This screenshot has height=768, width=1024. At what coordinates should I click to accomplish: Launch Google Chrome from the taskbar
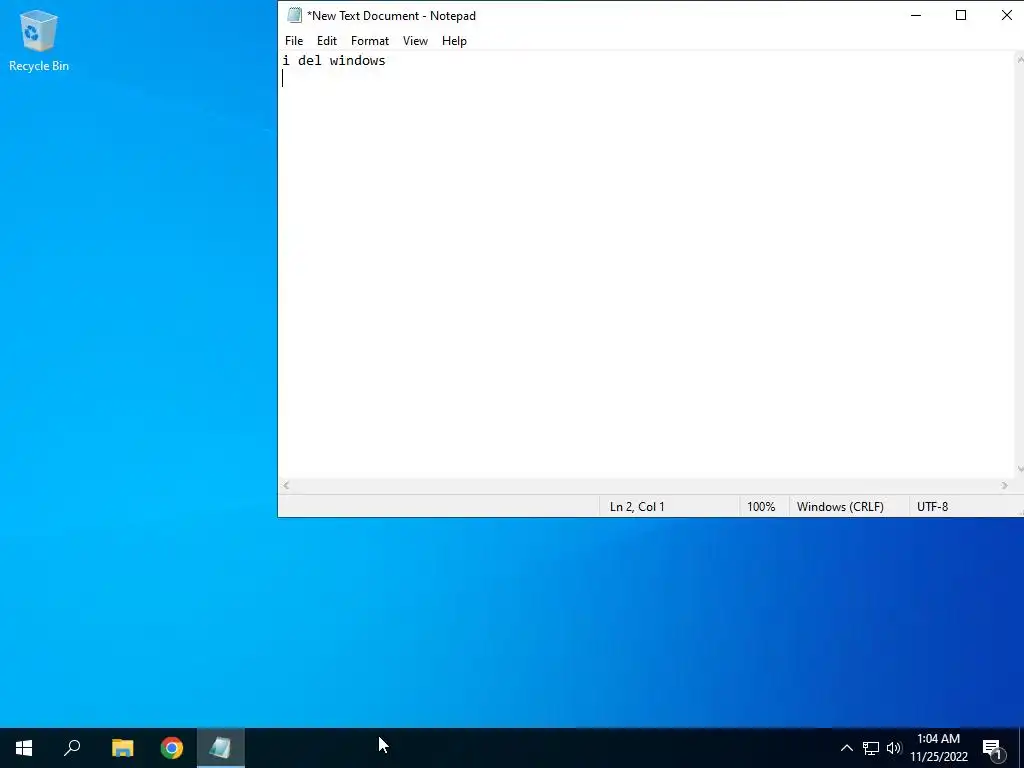click(172, 748)
